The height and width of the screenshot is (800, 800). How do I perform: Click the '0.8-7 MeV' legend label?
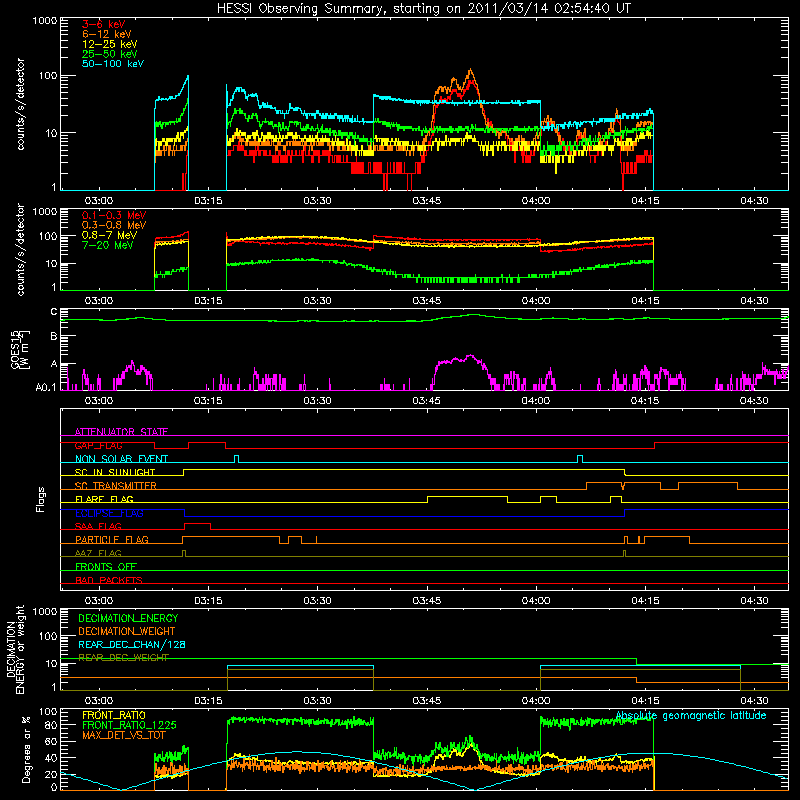click(x=109, y=235)
